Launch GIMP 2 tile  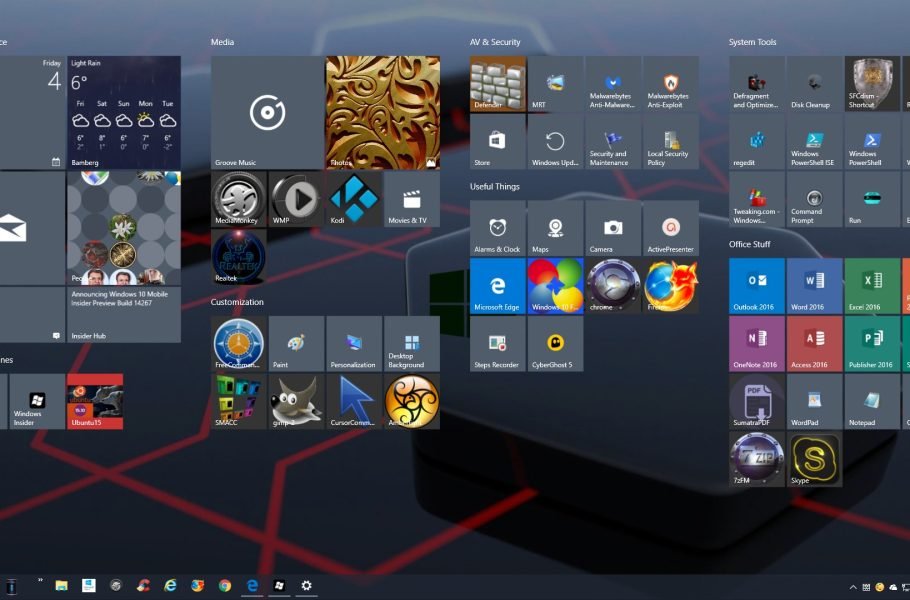coord(297,401)
